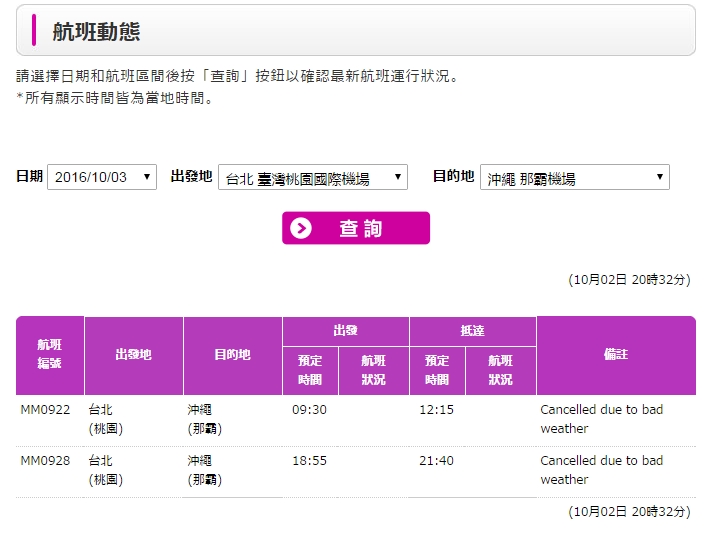The height and width of the screenshot is (541, 725).
Task: Click departure time 18:55
Action: pos(309,461)
